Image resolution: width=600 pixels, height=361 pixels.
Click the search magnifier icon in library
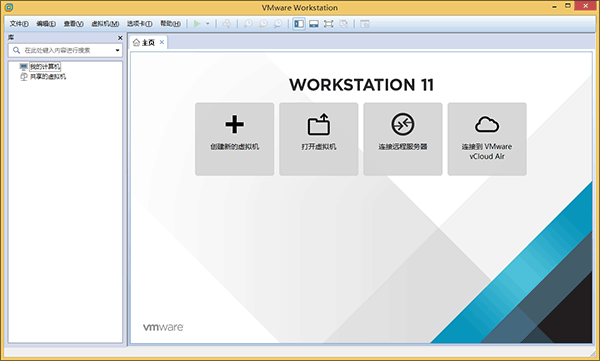click(16, 50)
